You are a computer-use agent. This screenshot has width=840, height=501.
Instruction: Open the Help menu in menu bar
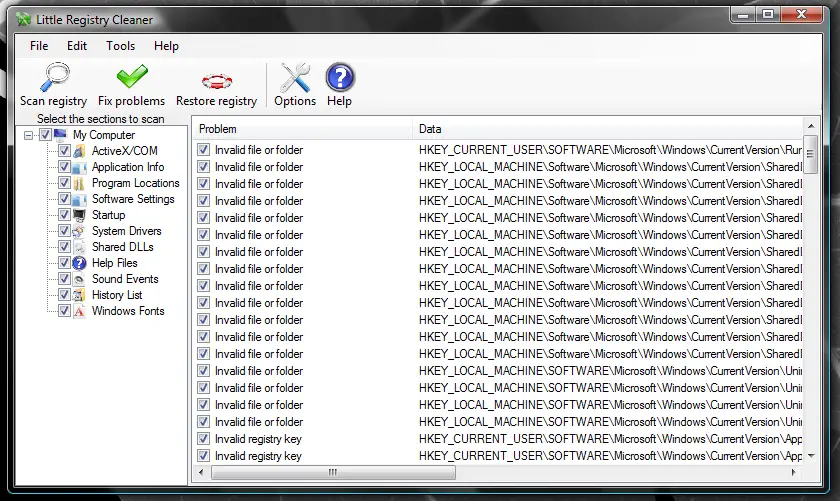(166, 46)
